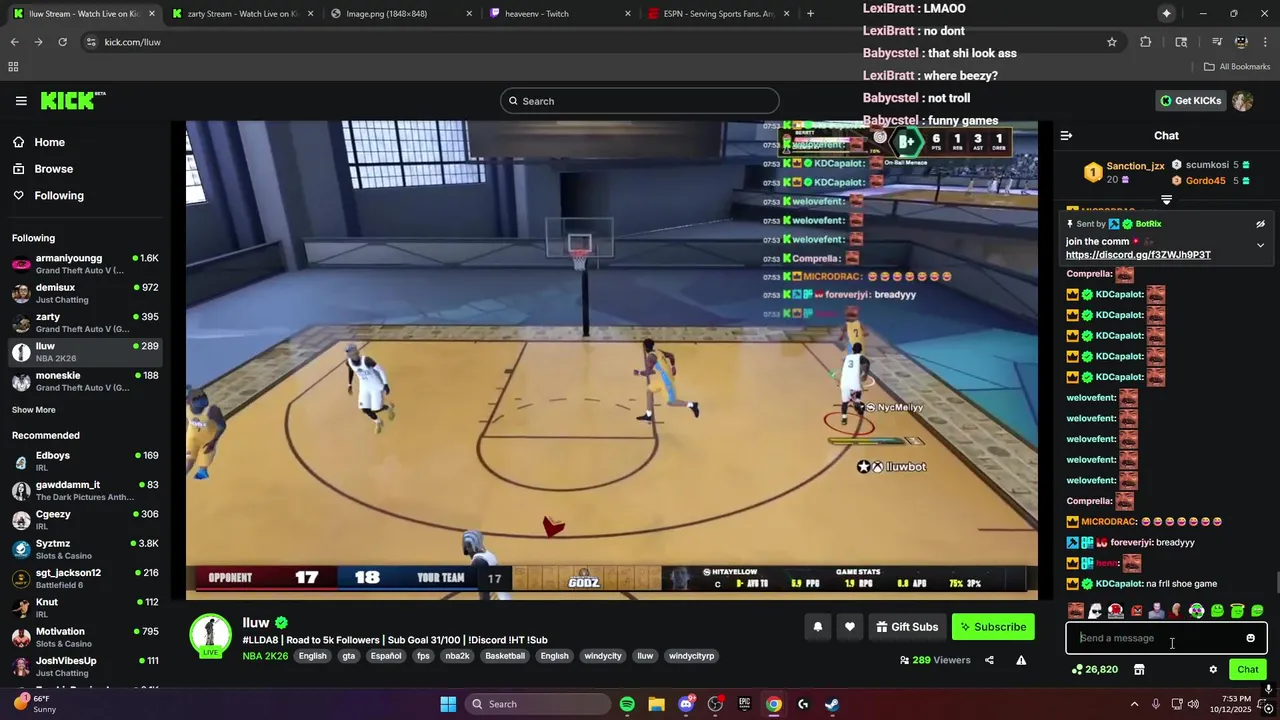Expand the gift leaderboard arrow
This screenshot has height=720, width=1280.
click(x=1166, y=200)
